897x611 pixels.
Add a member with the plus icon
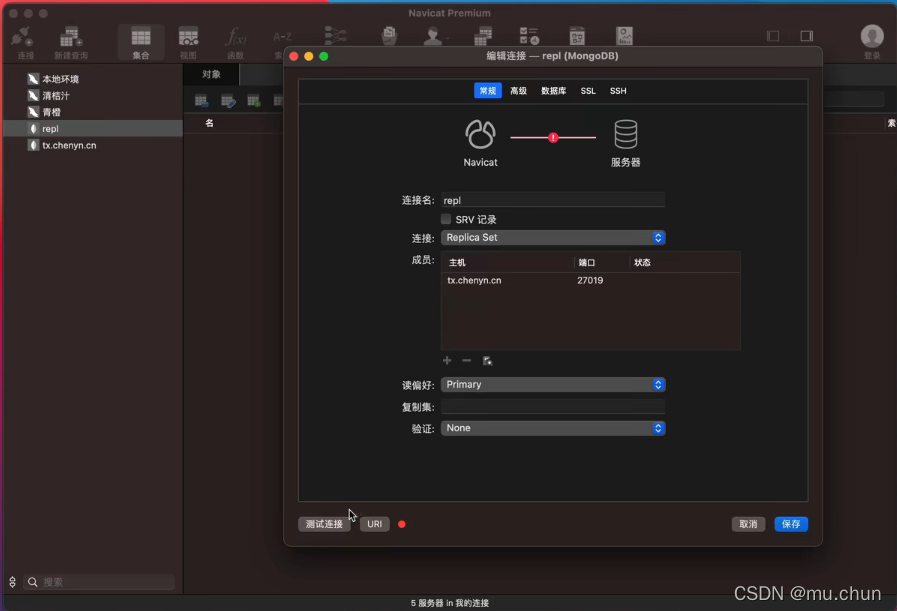click(x=447, y=360)
